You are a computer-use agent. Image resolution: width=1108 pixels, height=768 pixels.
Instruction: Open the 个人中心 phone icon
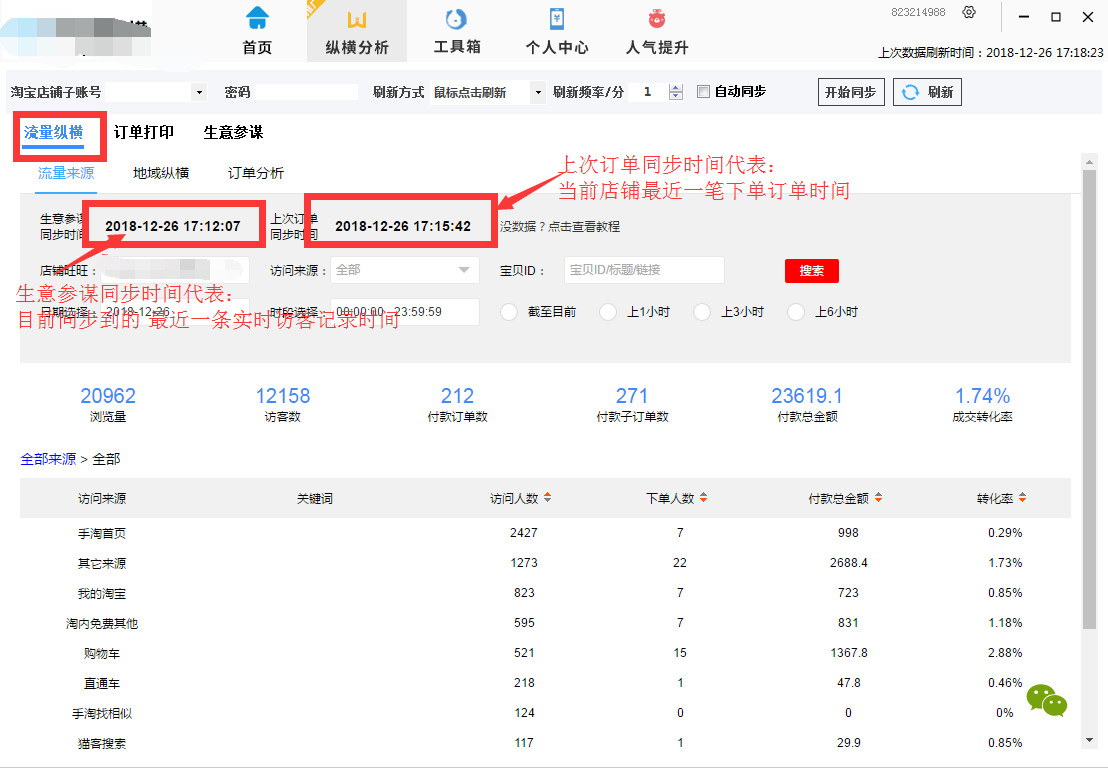coord(557,20)
